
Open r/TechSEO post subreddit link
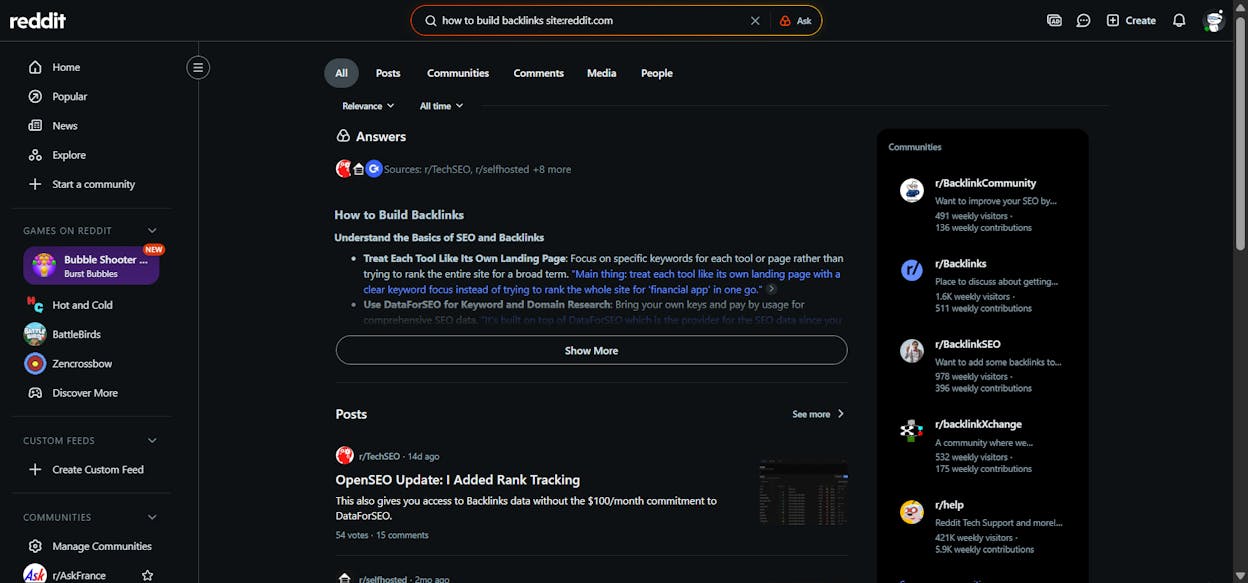click(380, 456)
